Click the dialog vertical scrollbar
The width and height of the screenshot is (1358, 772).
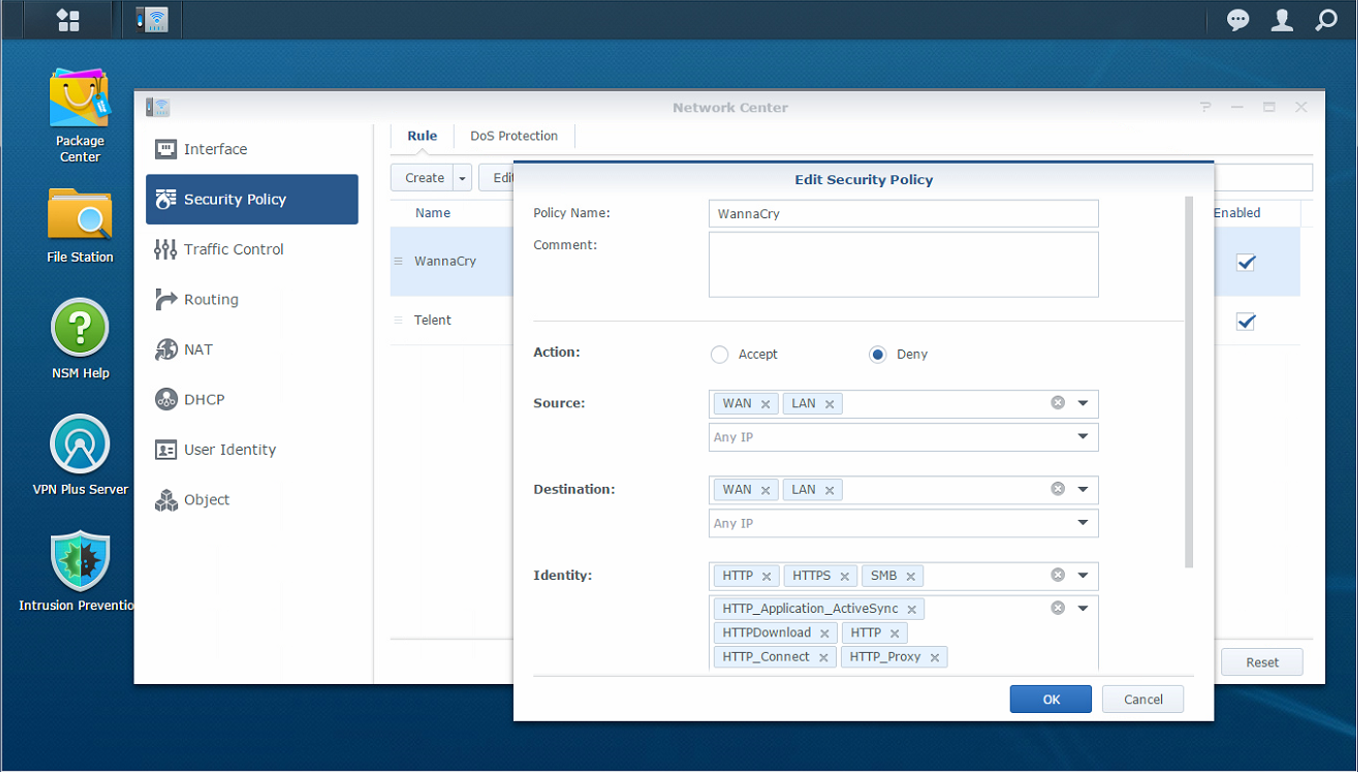[x=1188, y=380]
